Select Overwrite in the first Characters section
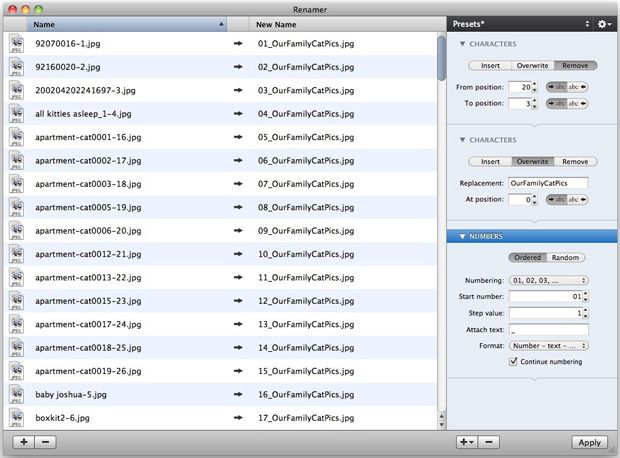 532,65
